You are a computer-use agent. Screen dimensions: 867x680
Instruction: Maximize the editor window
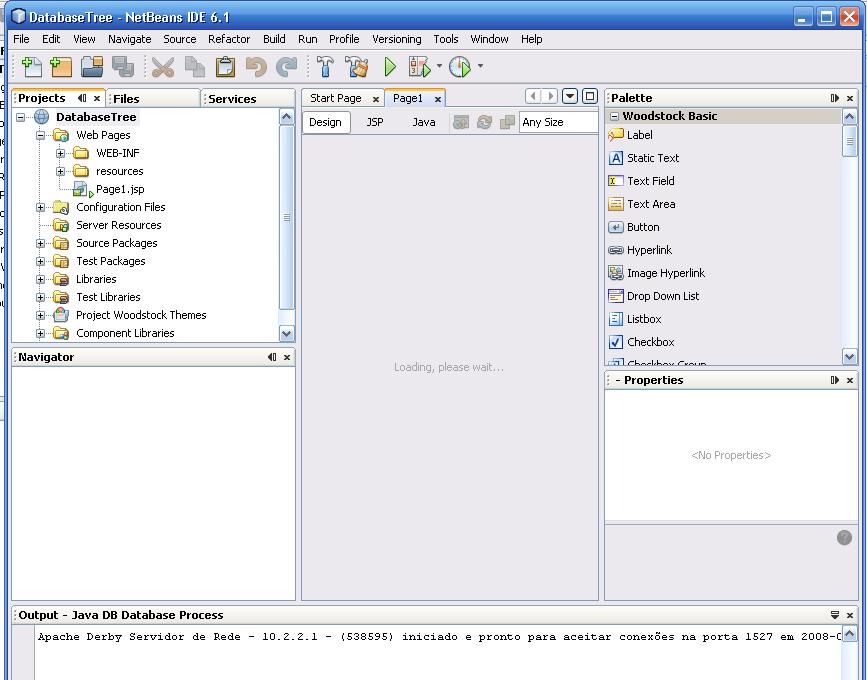590,96
